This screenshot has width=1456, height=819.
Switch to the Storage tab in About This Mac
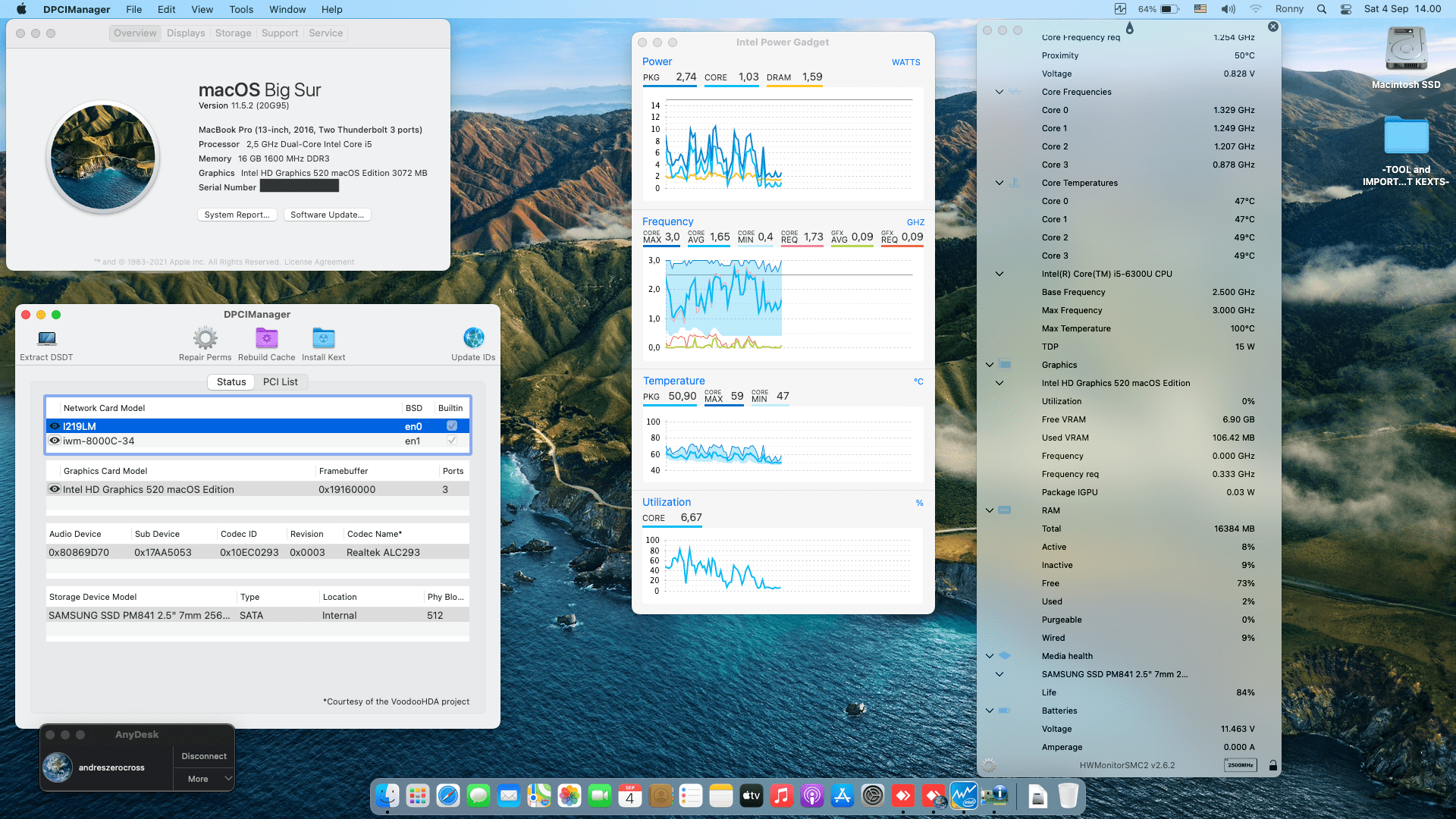pyautogui.click(x=233, y=33)
